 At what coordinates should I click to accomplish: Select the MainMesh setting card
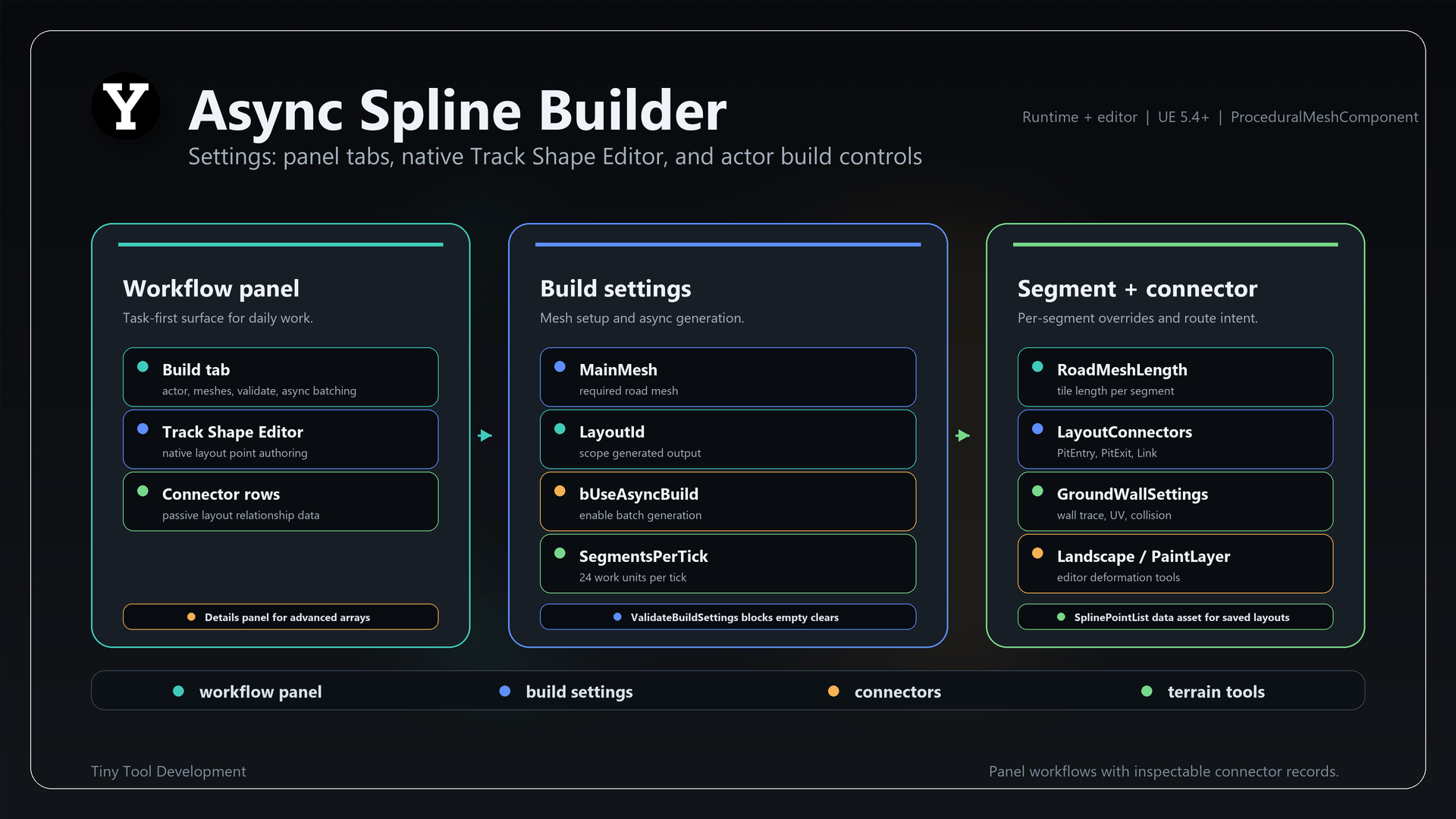tap(728, 377)
